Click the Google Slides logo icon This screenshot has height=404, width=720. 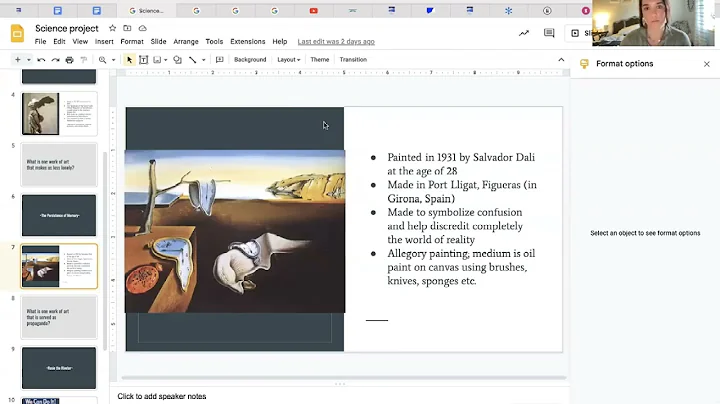17,33
